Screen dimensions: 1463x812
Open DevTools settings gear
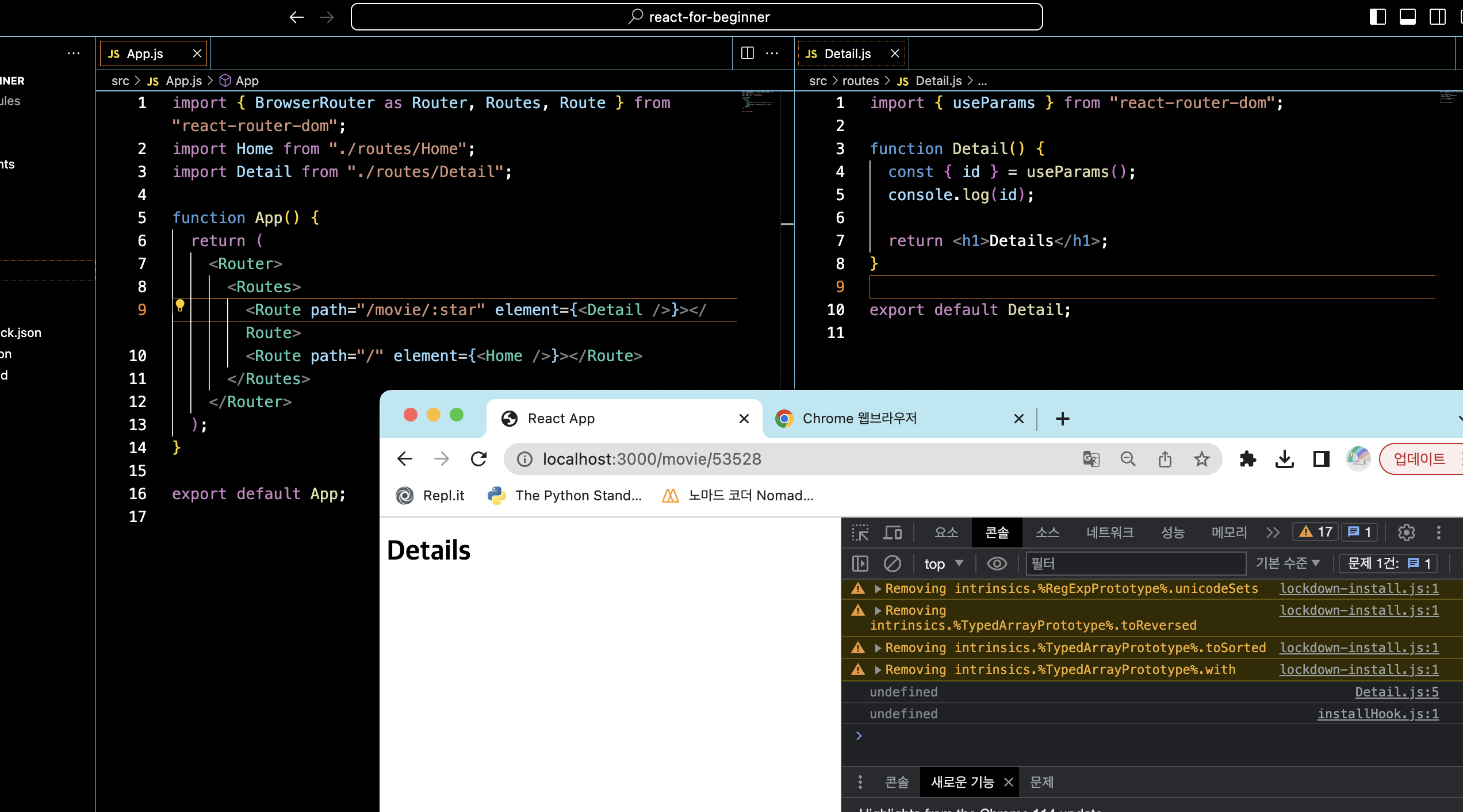pyautogui.click(x=1406, y=533)
